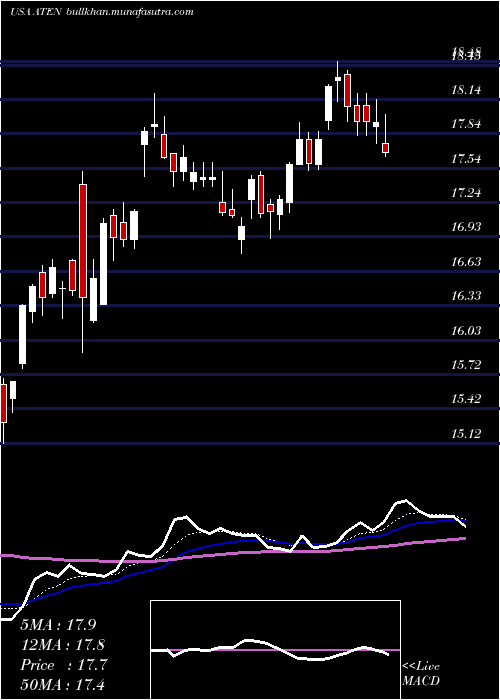The height and width of the screenshot is (700, 500).
Task: Click the 16.33 price axis label
Action: (466, 296)
